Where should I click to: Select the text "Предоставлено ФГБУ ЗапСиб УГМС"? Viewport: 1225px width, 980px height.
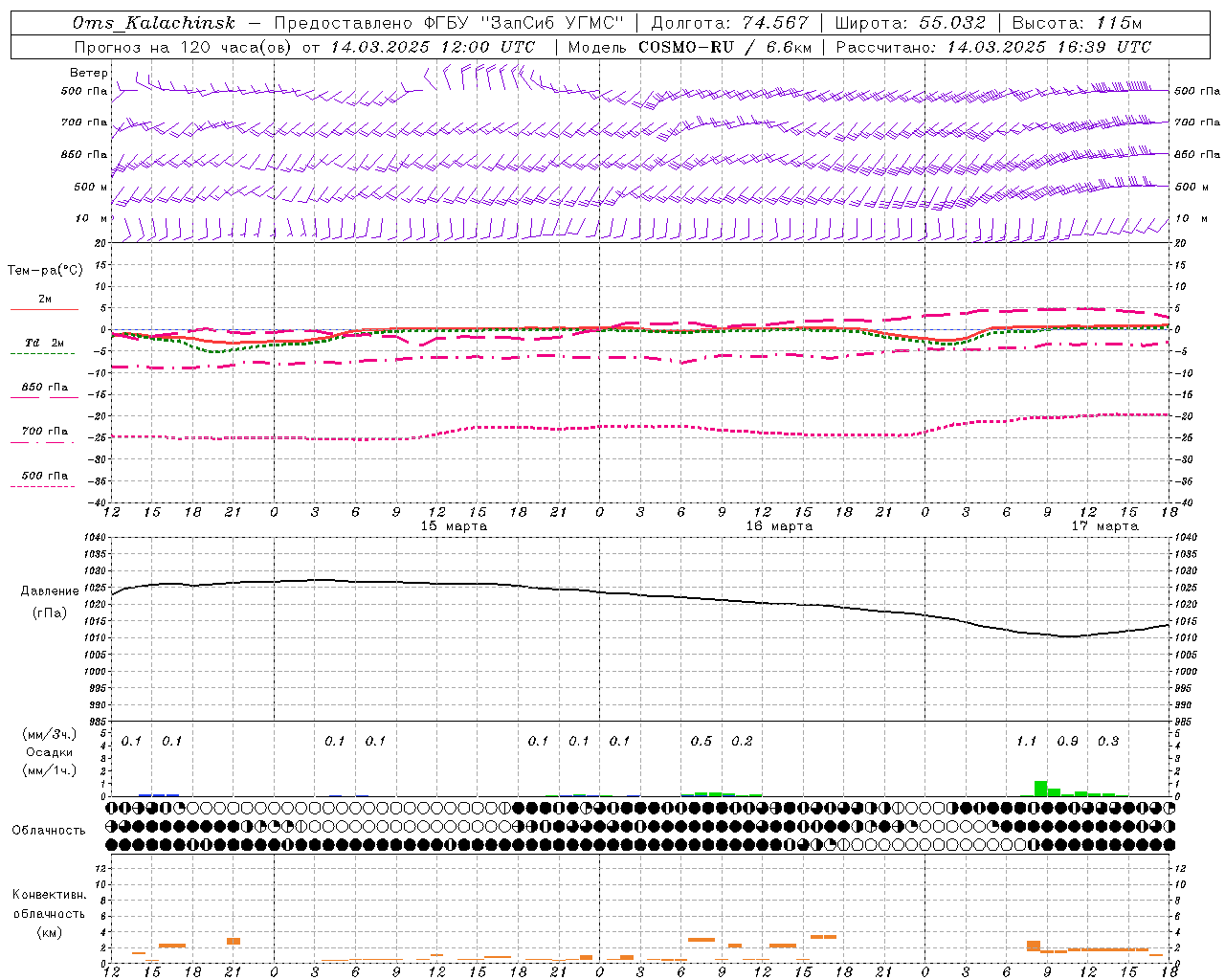[450, 24]
